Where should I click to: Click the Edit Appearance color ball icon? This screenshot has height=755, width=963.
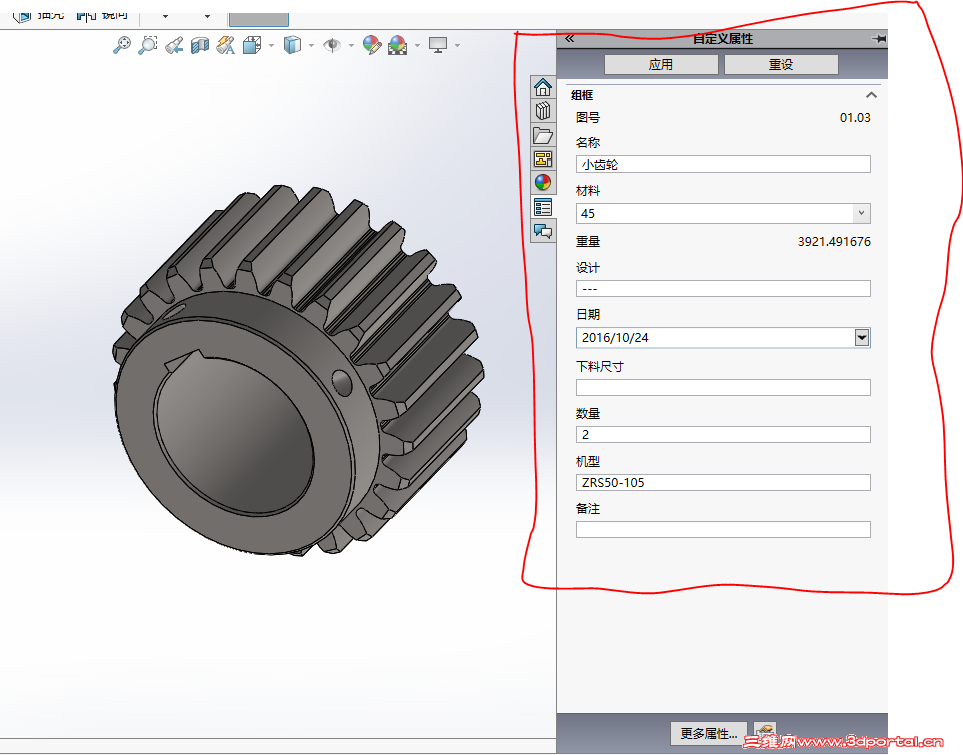click(x=372, y=45)
